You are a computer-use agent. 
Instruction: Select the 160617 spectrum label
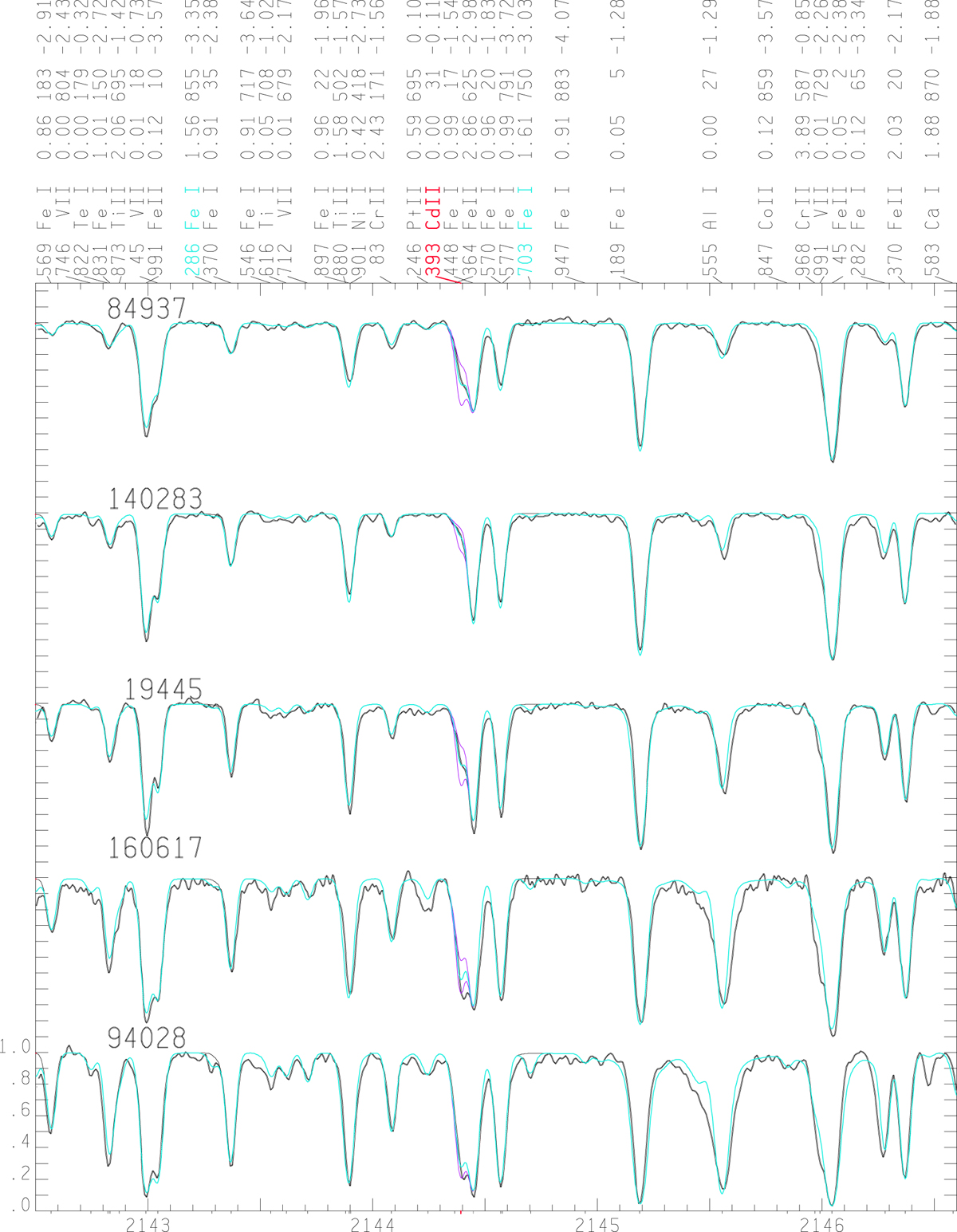(156, 848)
